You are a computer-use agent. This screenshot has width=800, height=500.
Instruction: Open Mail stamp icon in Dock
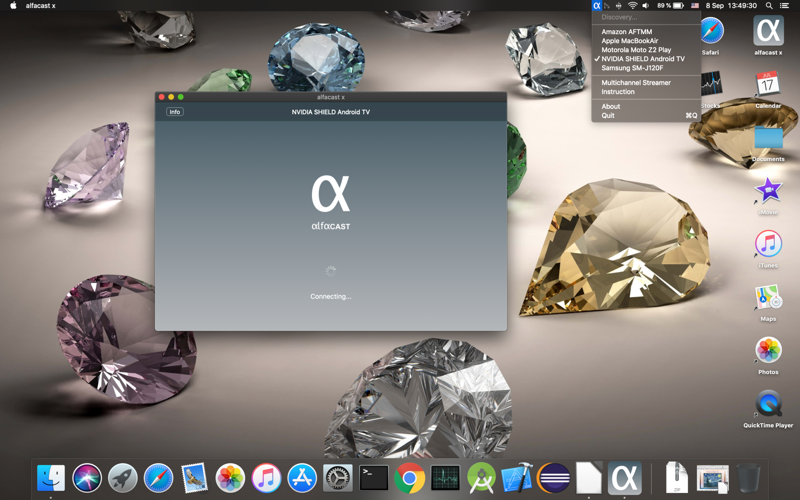(194, 478)
